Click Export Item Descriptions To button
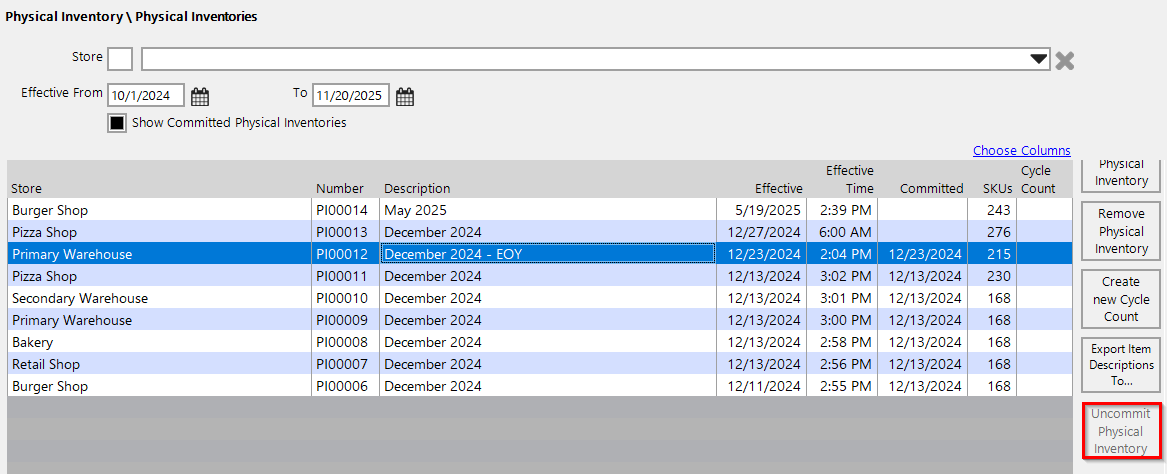Screen dimensions: 1167x474 1120,365
